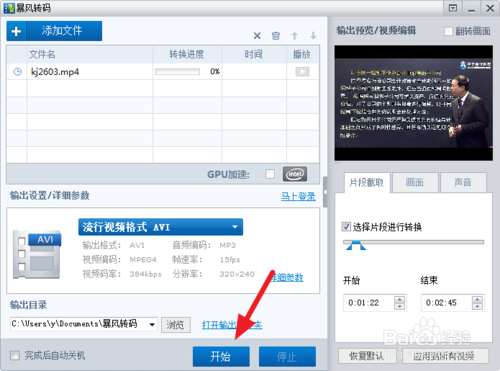Click conversion progress bar of kj2603.mp4

tap(177, 72)
